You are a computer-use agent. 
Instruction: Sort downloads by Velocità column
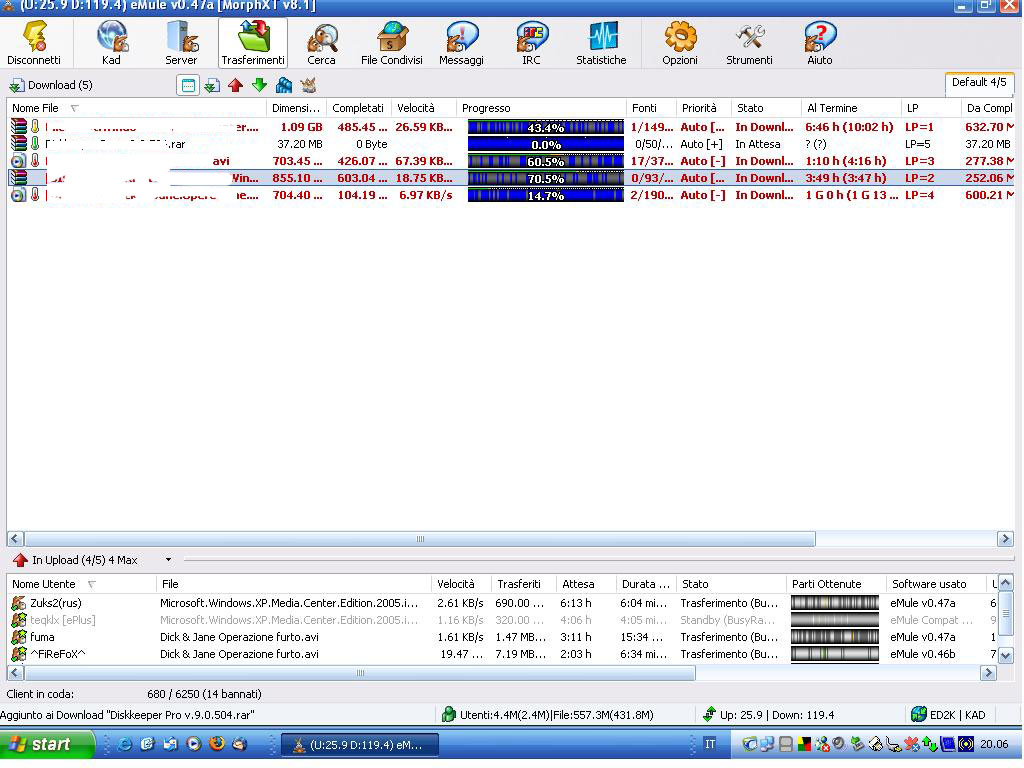tap(423, 108)
